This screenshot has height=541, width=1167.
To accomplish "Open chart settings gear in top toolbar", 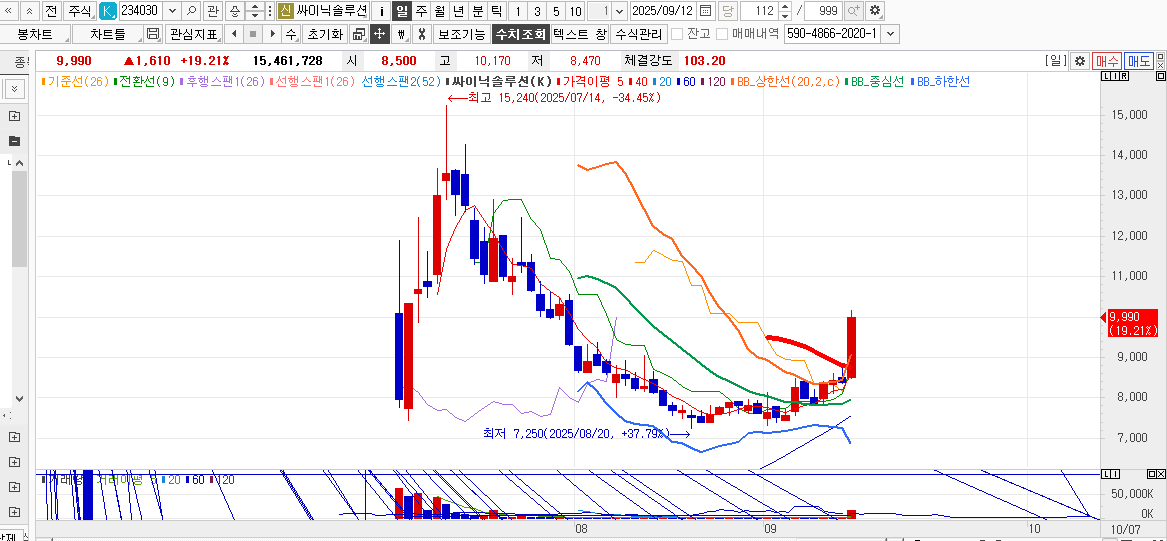I will click(x=875, y=11).
